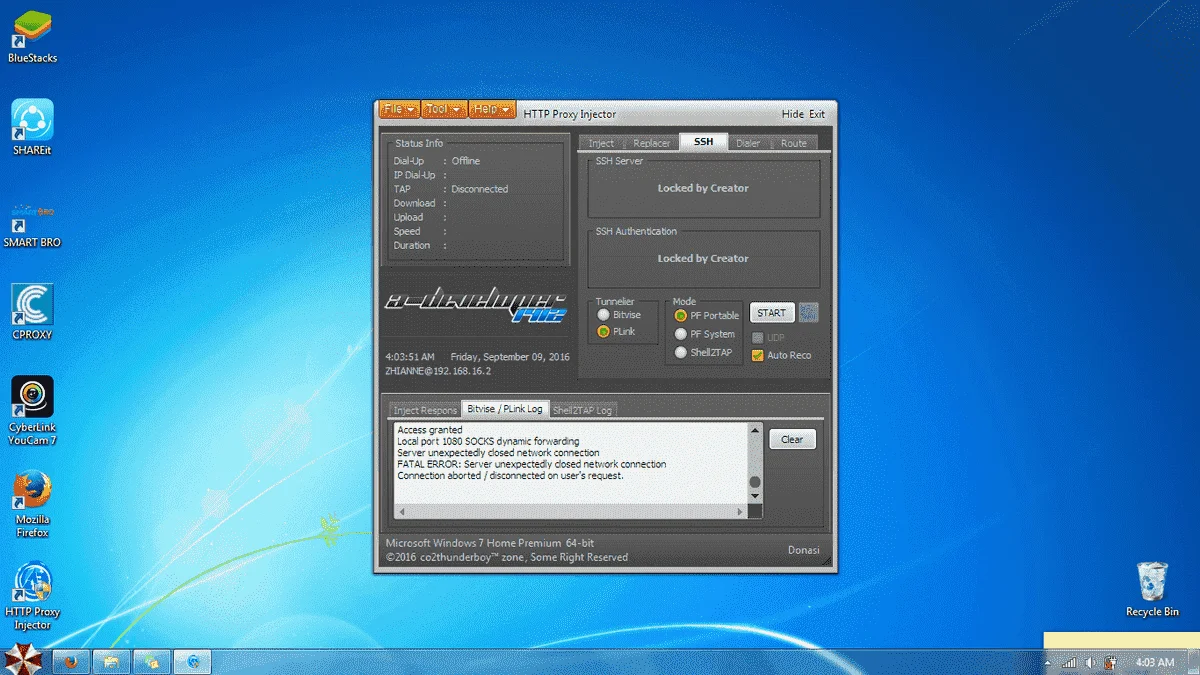Click the log's horizontal scrollbar track
This screenshot has height=675, width=1200.
pos(572,511)
